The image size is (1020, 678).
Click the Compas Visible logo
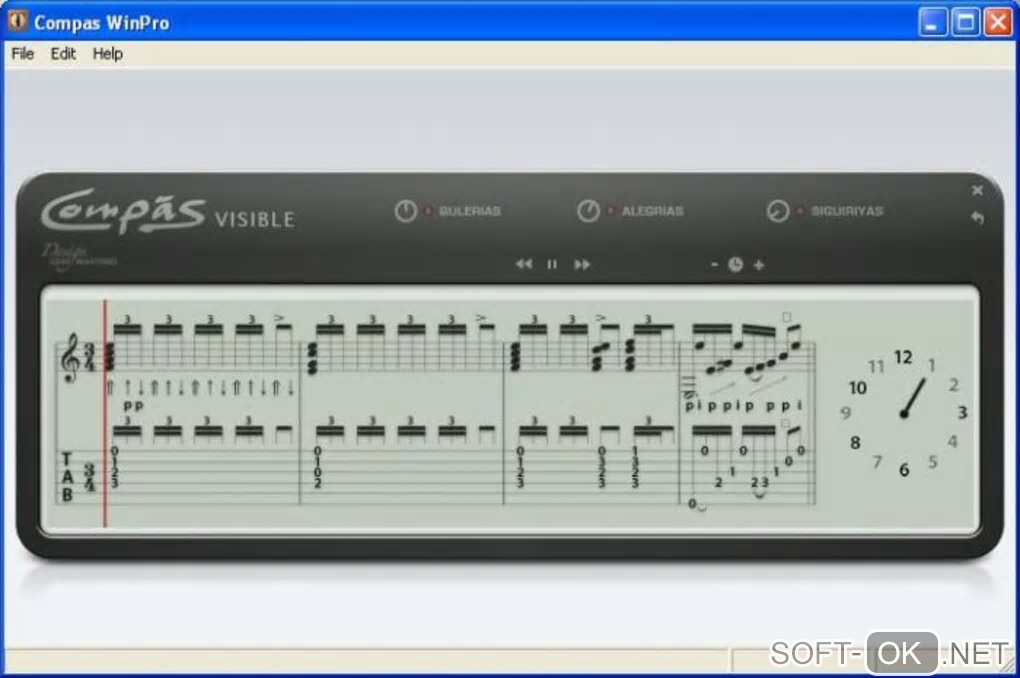168,211
